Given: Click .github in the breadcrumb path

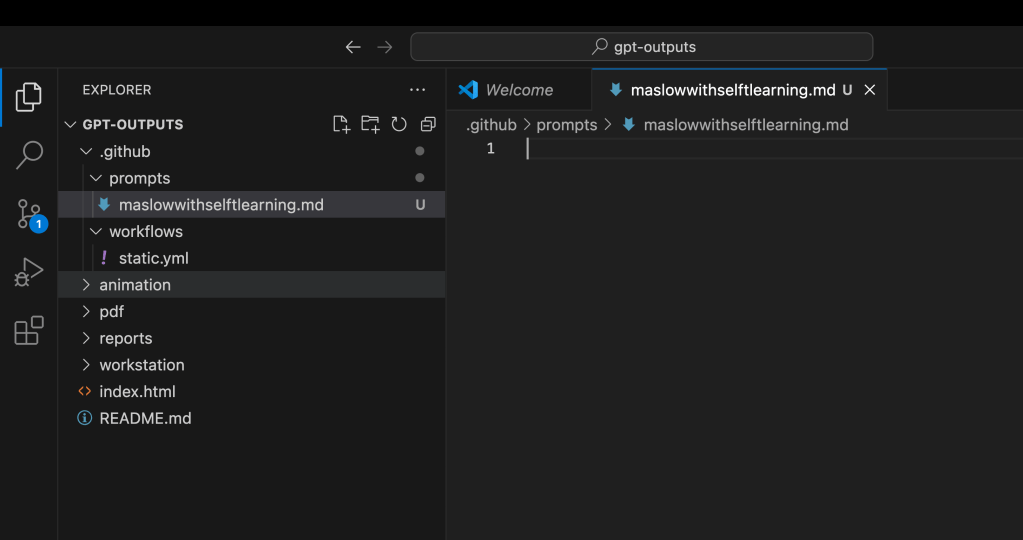Looking at the screenshot, I should pyautogui.click(x=491, y=125).
